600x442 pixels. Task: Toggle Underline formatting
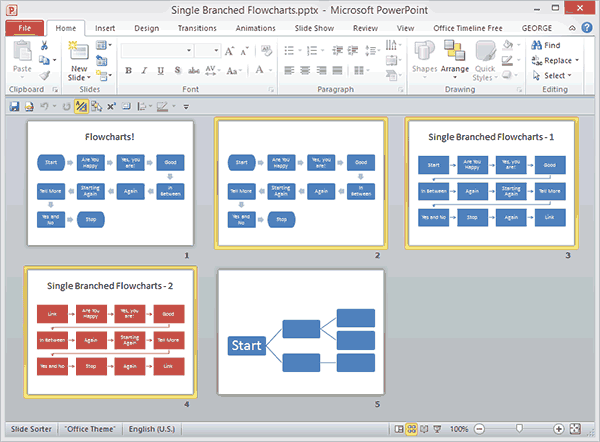coord(159,70)
